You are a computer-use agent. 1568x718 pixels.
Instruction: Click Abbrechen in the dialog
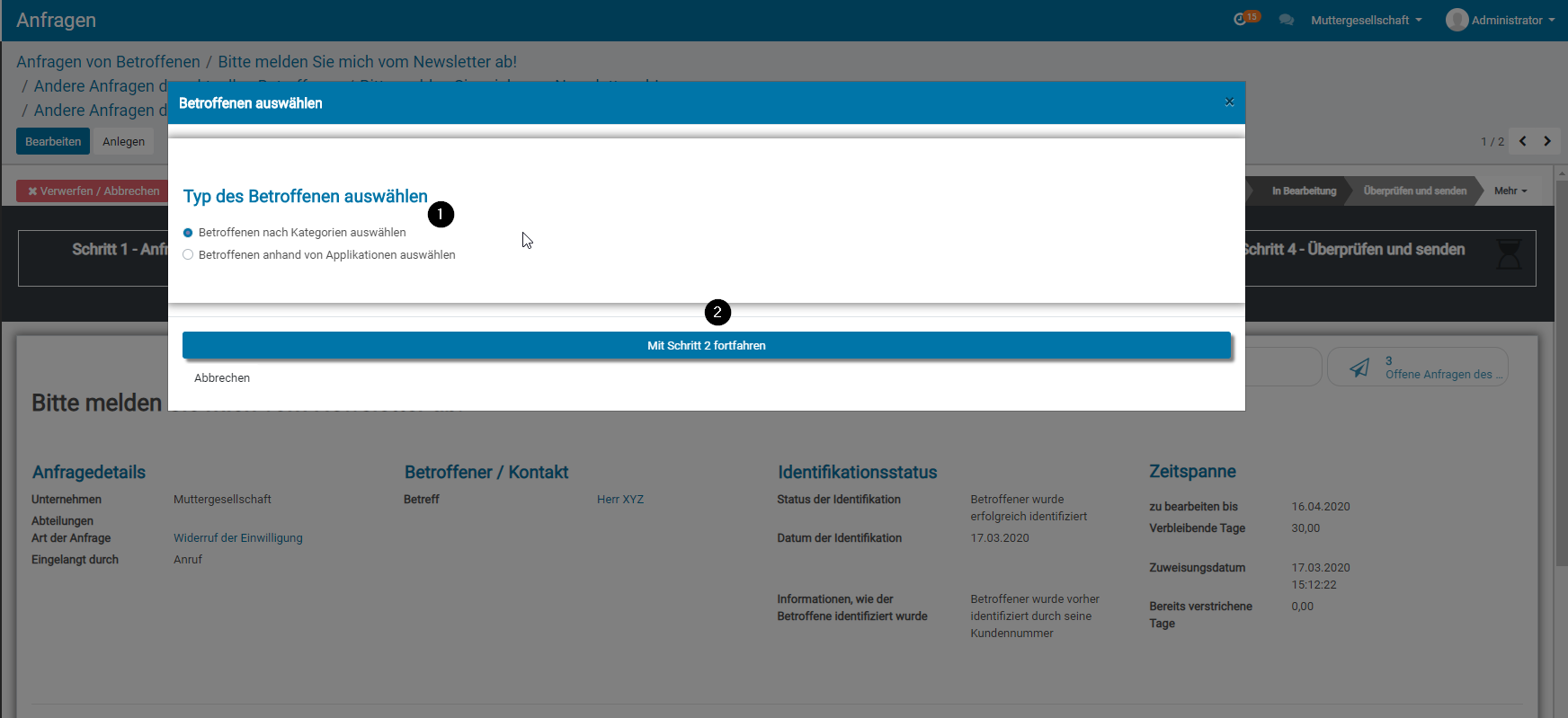222,378
